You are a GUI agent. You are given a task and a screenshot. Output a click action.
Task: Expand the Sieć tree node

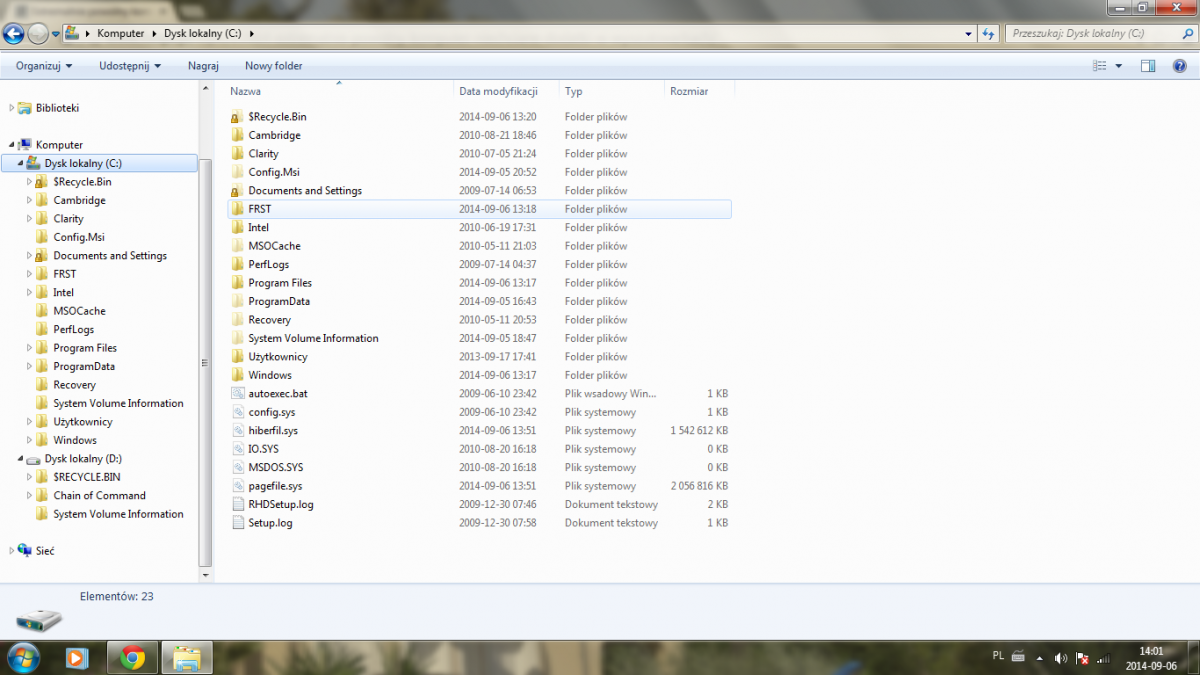point(12,551)
